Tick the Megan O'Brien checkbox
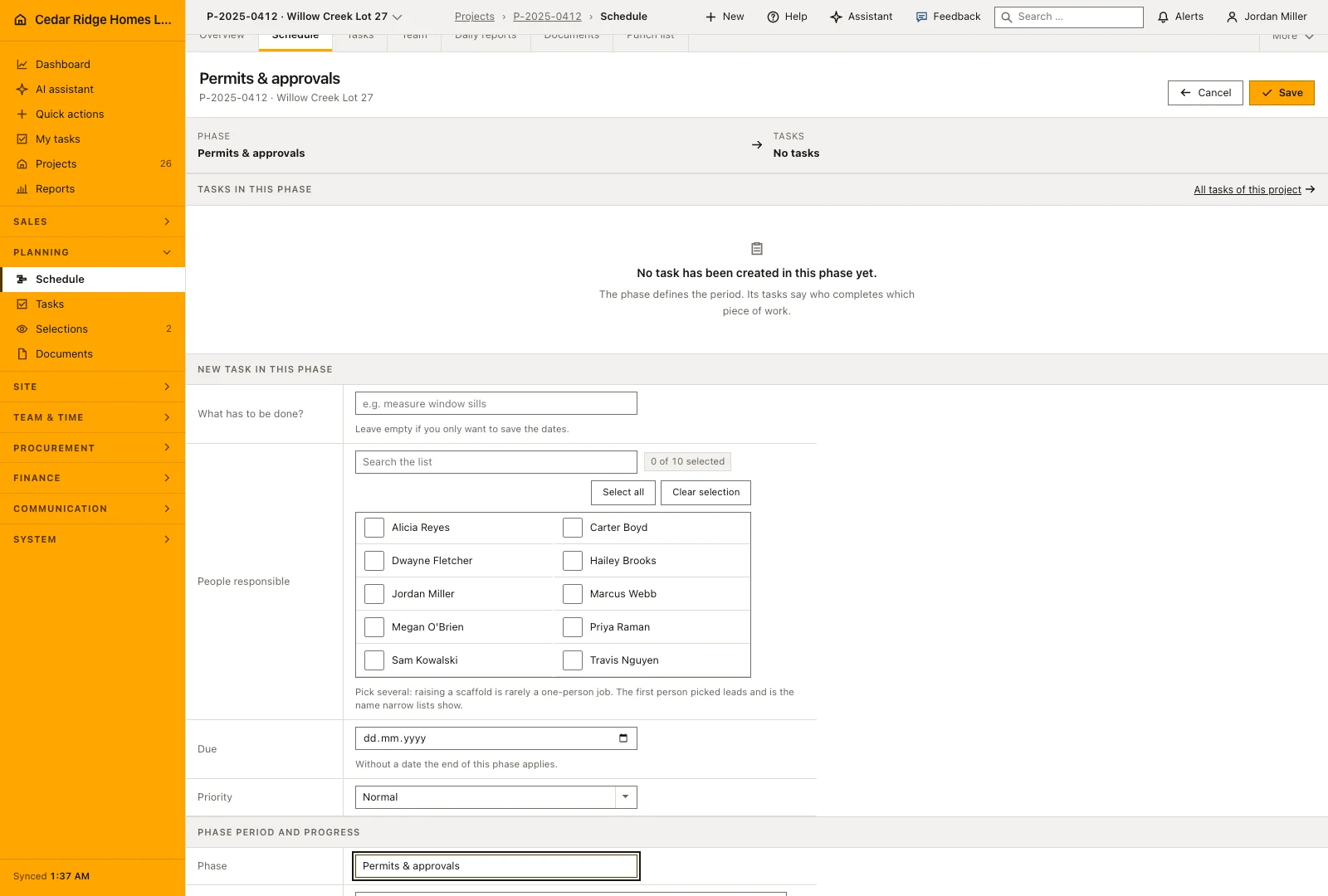 point(374,627)
